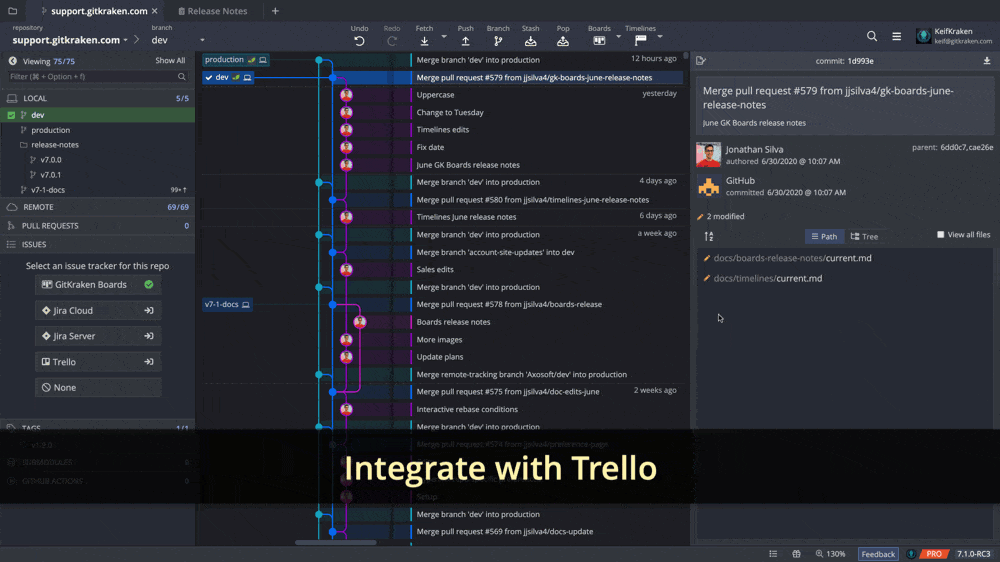The image size is (1000, 562).
Task: Open Timelines from the toolbar
Action: click(x=640, y=41)
